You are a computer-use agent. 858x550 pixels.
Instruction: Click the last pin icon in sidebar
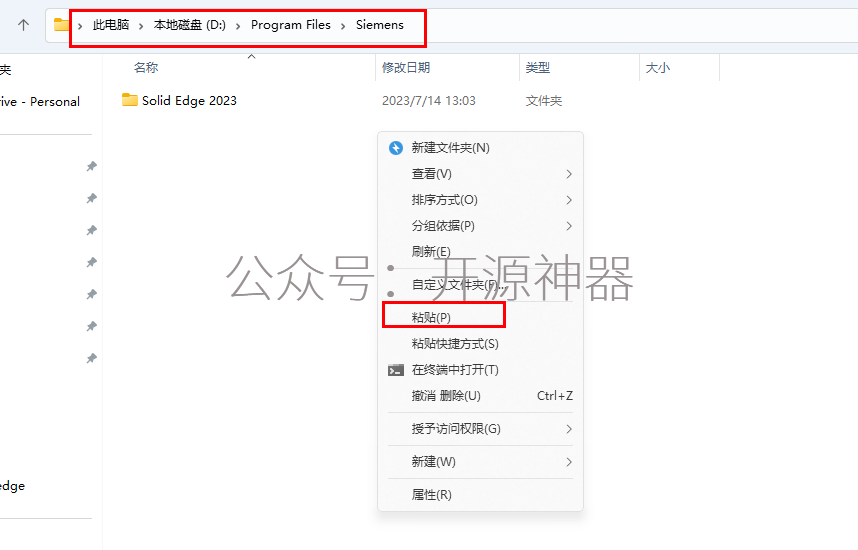pos(91,358)
